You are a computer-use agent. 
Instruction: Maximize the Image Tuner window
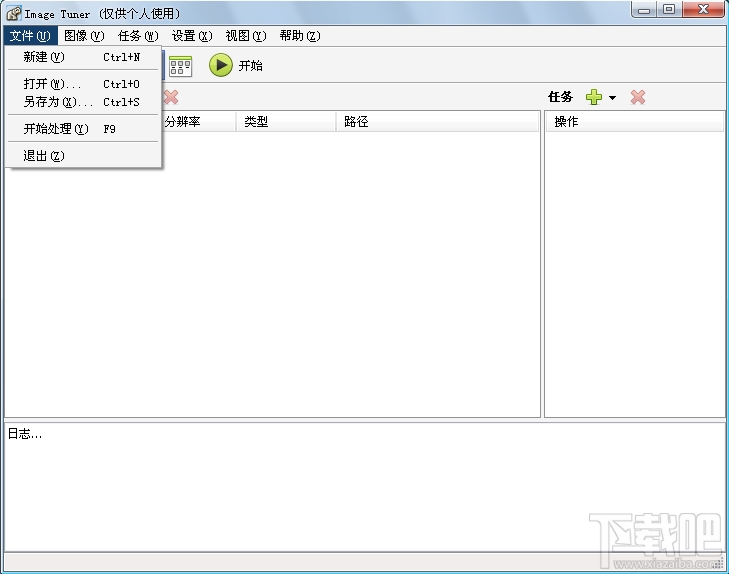(669, 10)
